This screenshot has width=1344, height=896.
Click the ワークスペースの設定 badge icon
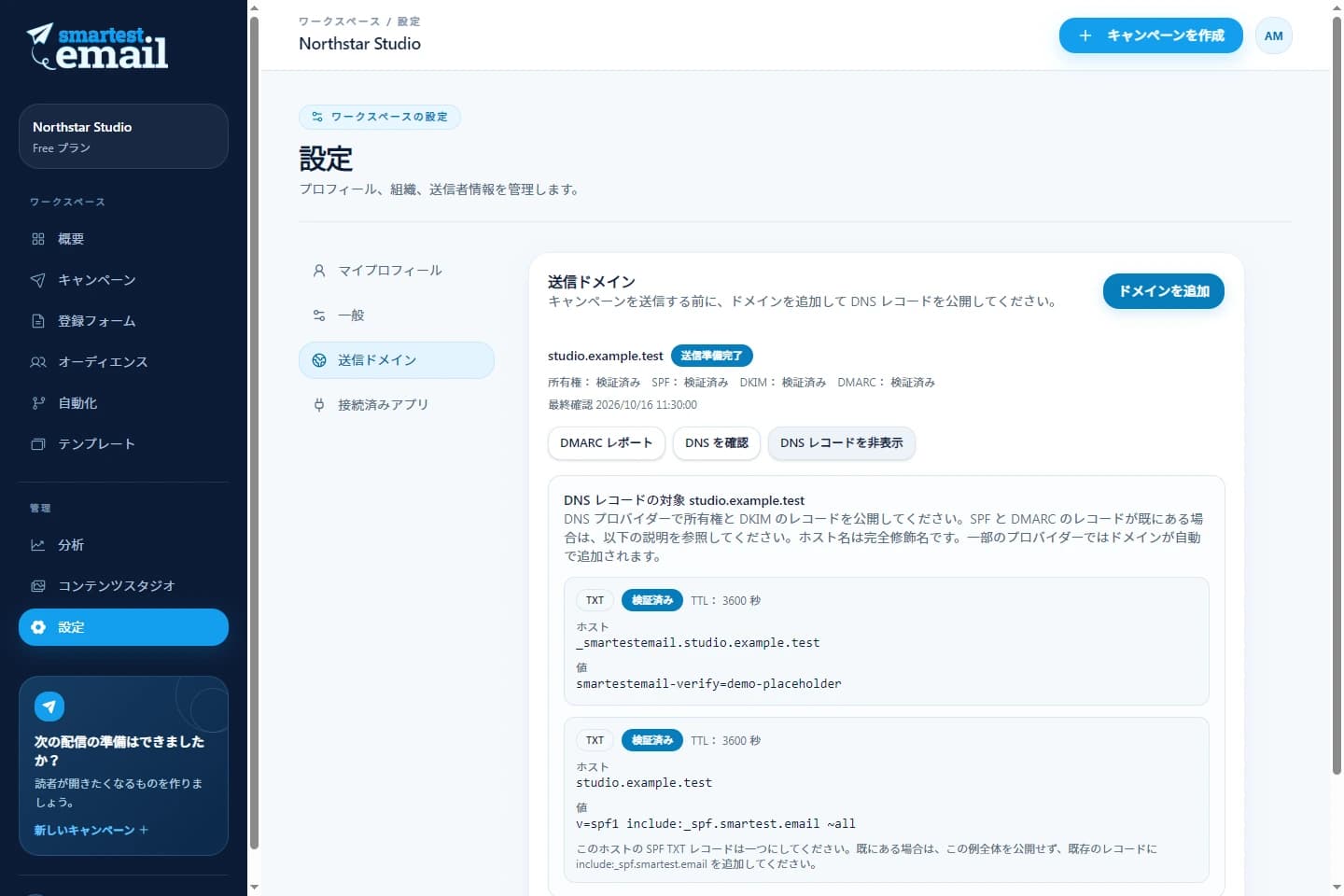(x=317, y=117)
